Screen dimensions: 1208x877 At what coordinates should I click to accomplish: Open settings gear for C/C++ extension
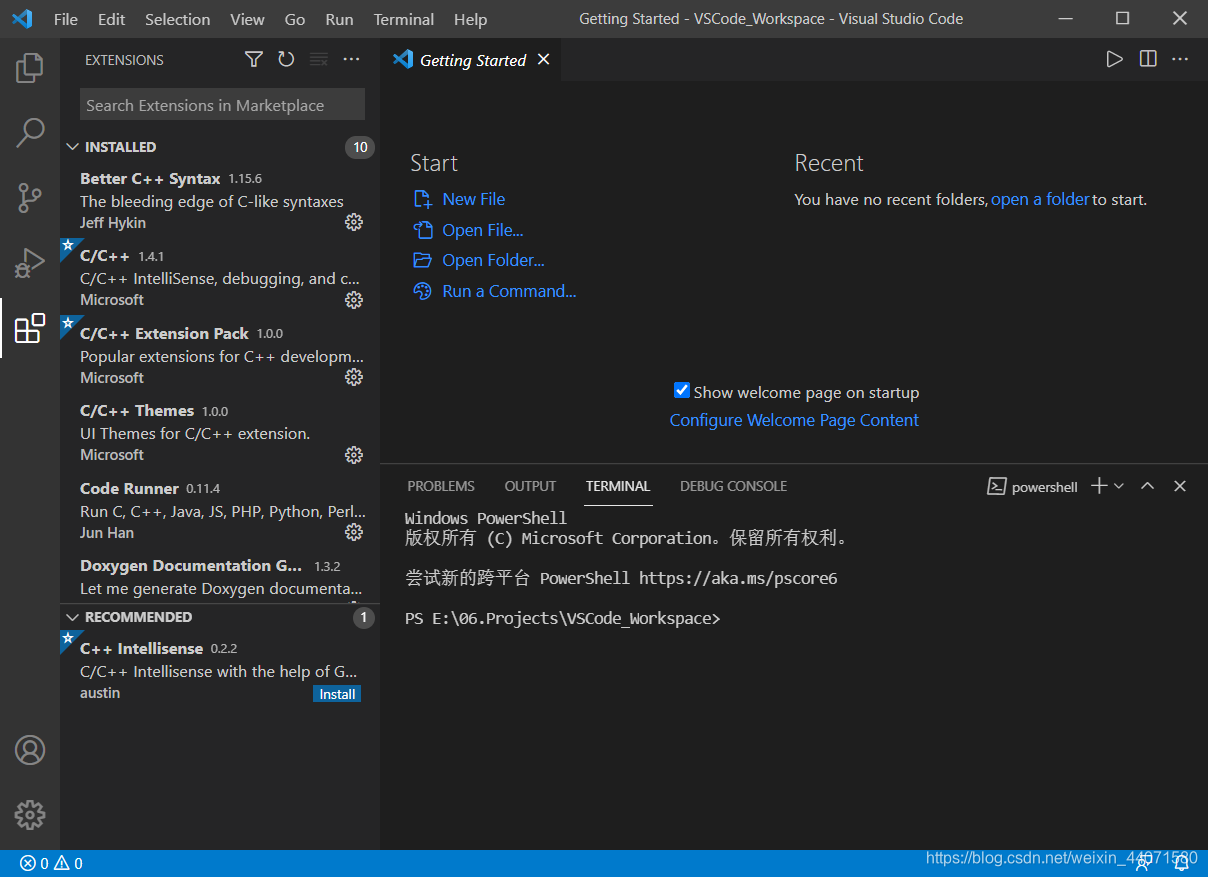354,299
